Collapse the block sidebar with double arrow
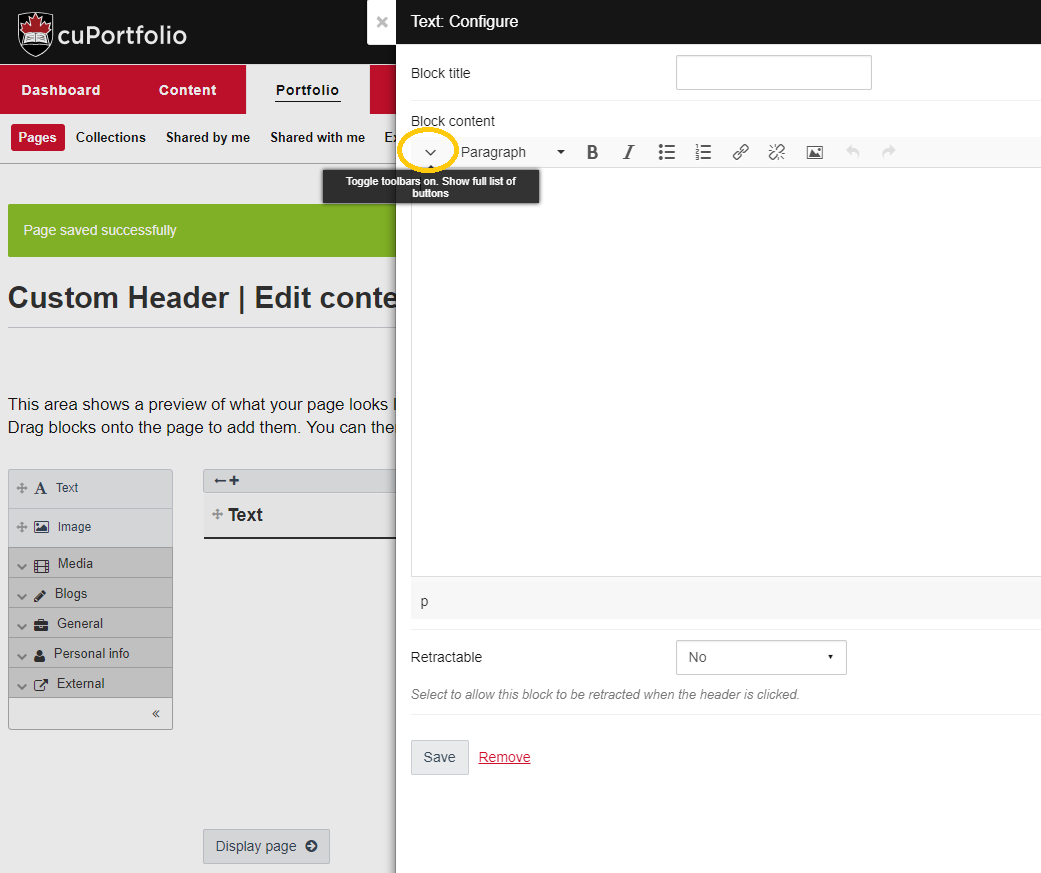The width and height of the screenshot is (1041, 873). [155, 714]
